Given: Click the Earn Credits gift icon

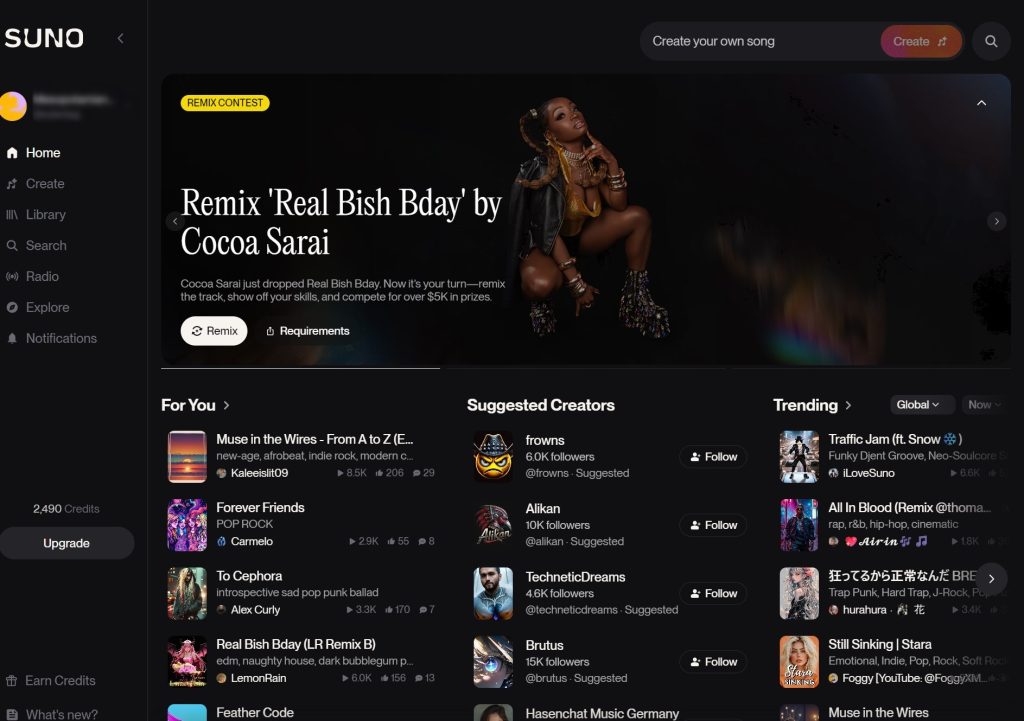Looking at the screenshot, I should [11, 681].
